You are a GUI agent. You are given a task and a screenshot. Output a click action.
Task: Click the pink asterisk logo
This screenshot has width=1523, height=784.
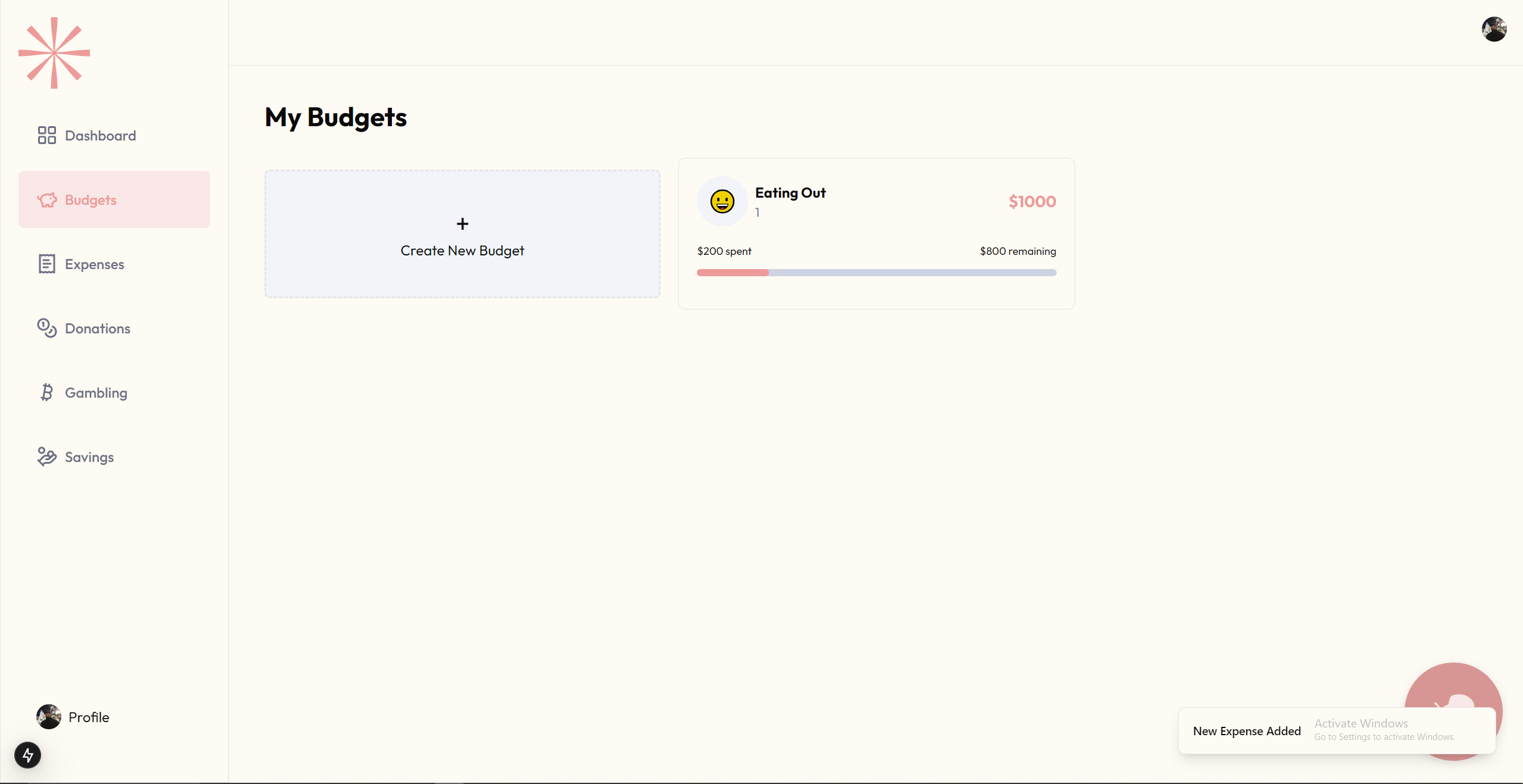coord(54,53)
